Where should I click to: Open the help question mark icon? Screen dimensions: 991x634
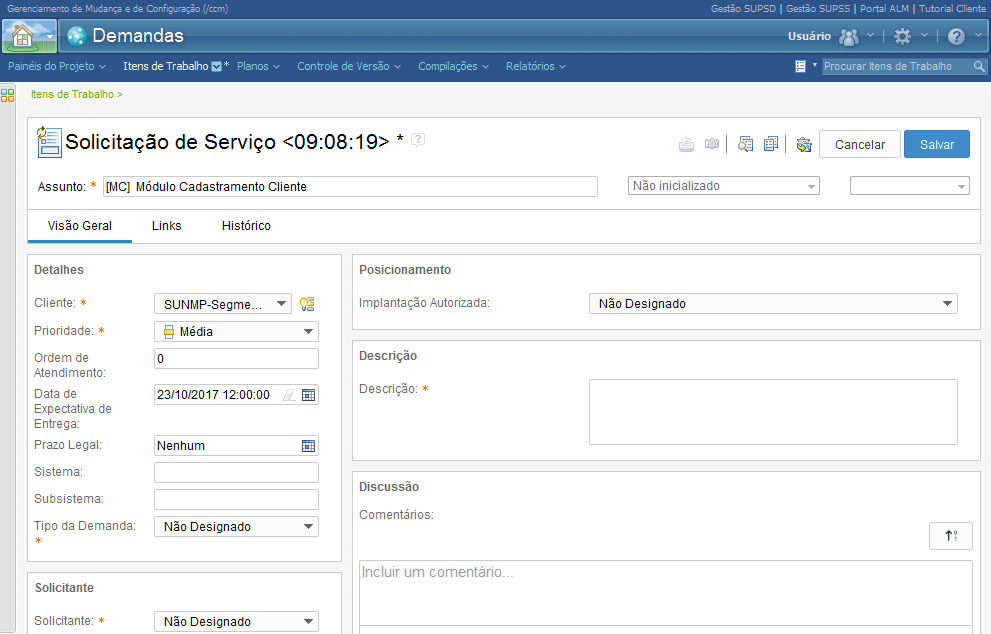pos(956,36)
